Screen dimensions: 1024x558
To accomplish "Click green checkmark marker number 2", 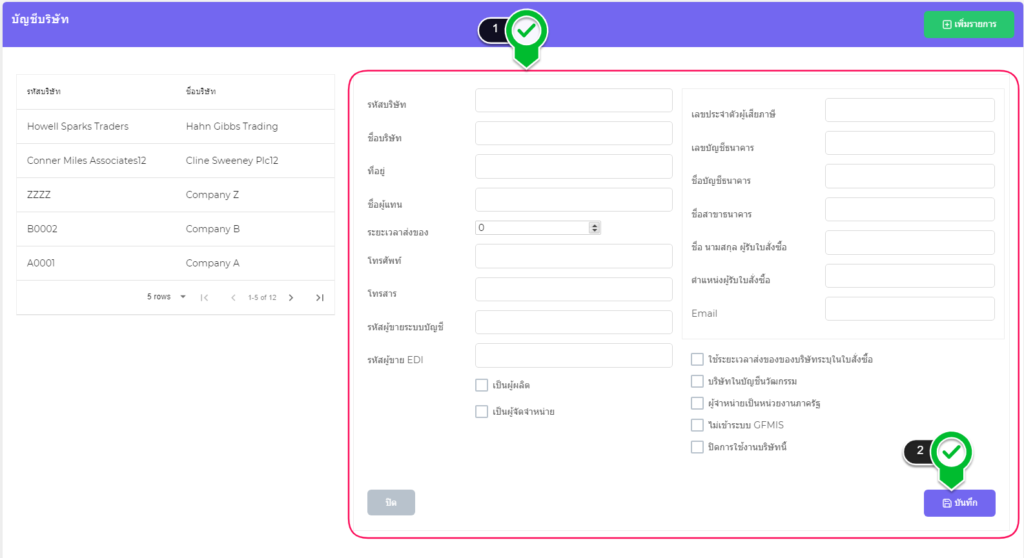I will 951,453.
